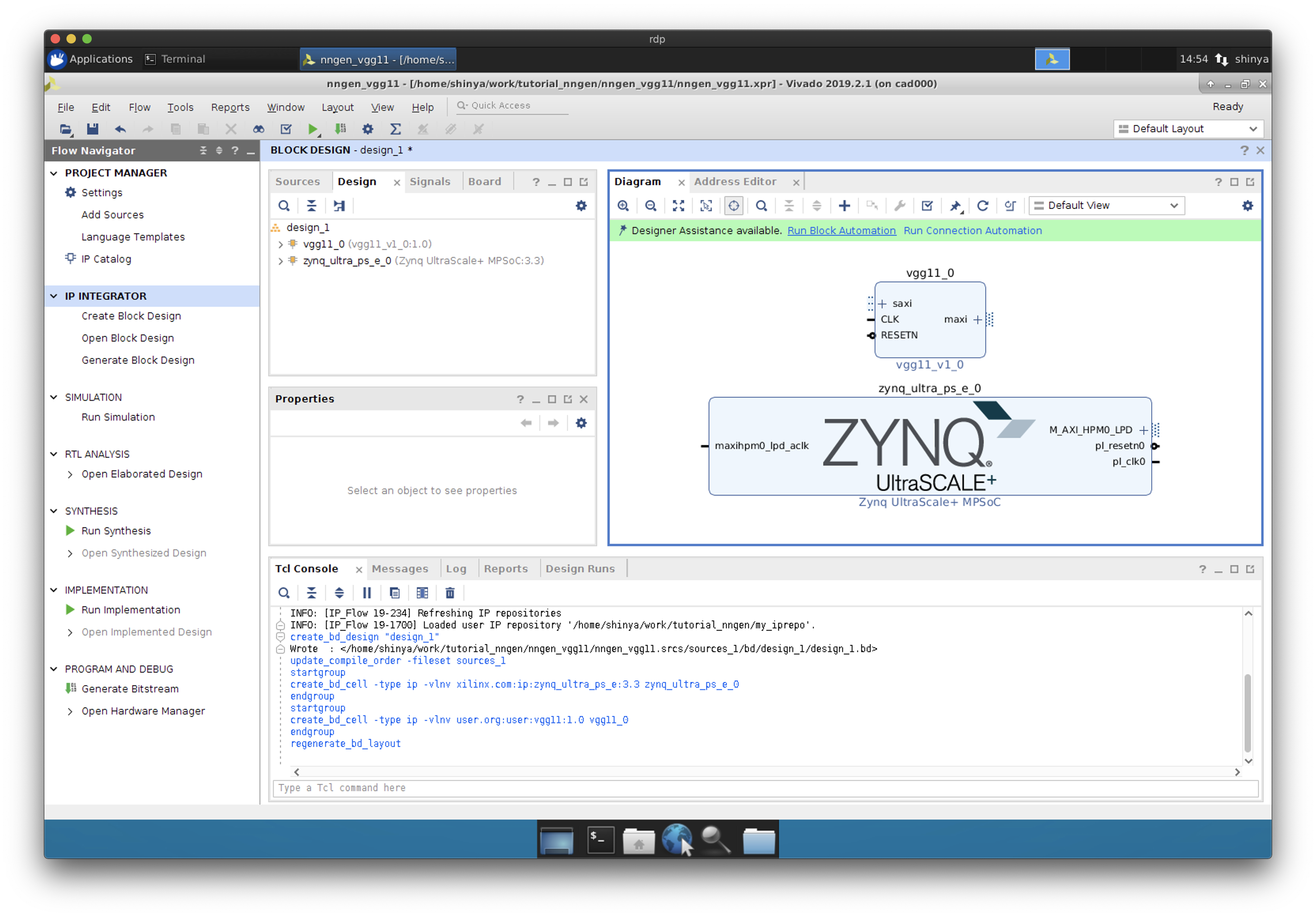
Task: Toggle auto-fit selection in Diagram toolbar
Action: tap(734, 206)
